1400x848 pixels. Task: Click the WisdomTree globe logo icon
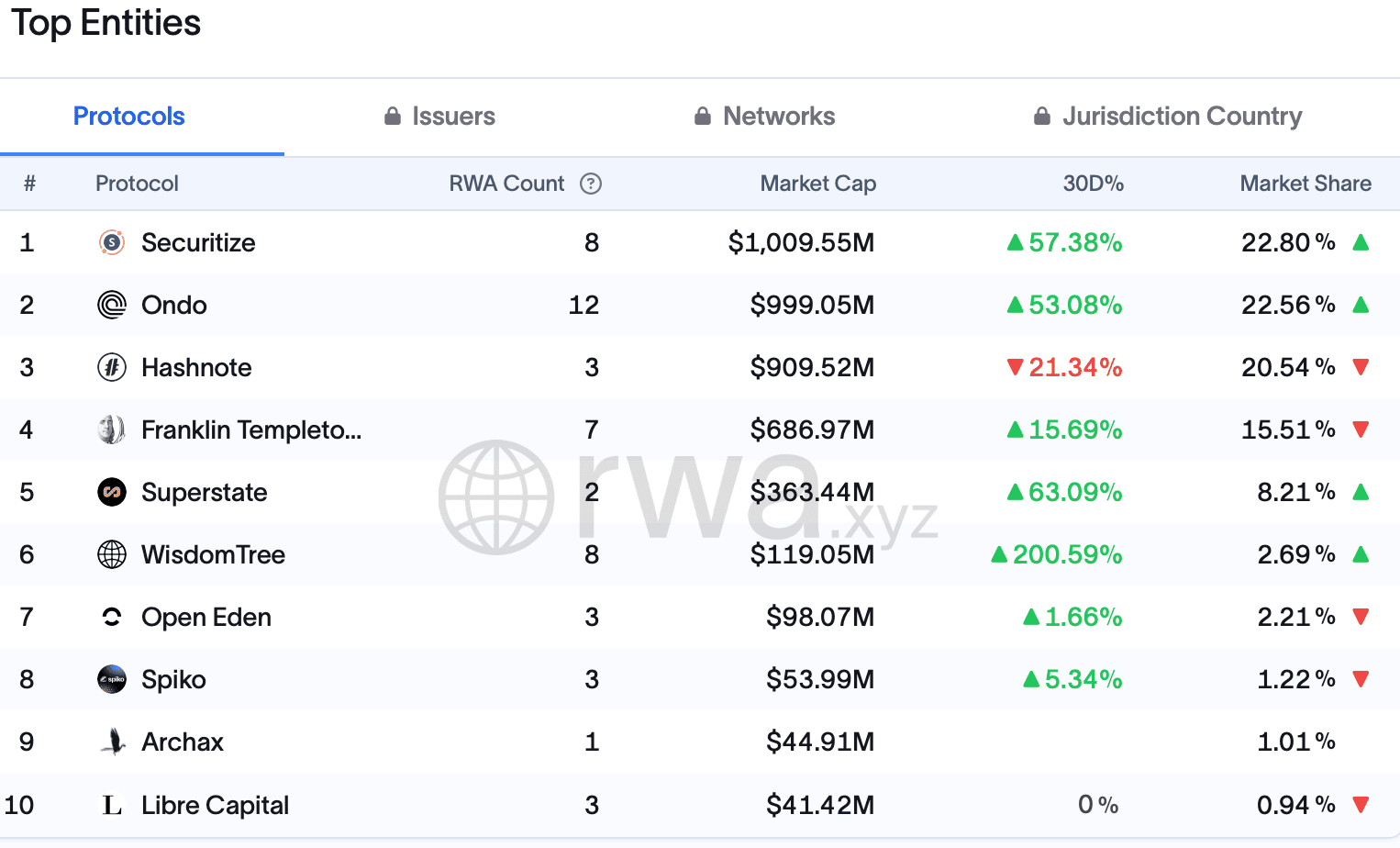[x=112, y=554]
